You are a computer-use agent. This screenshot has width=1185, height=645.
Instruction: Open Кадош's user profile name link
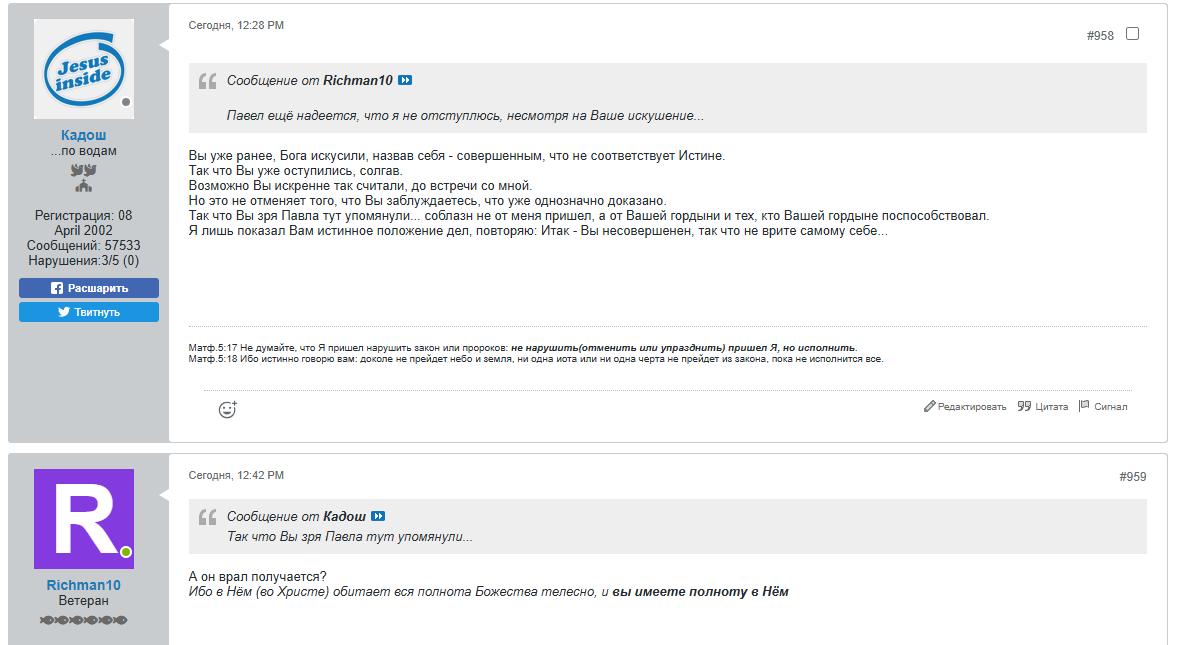[x=83, y=135]
